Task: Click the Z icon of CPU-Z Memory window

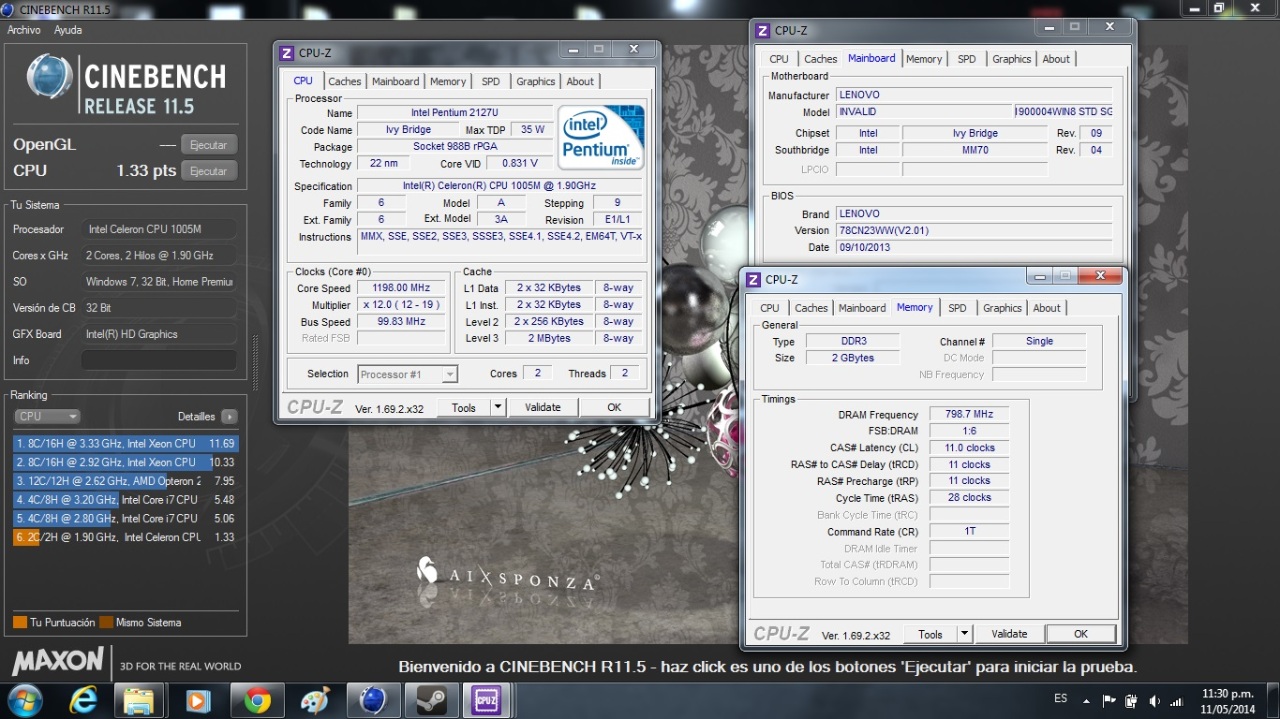Action: (x=754, y=280)
